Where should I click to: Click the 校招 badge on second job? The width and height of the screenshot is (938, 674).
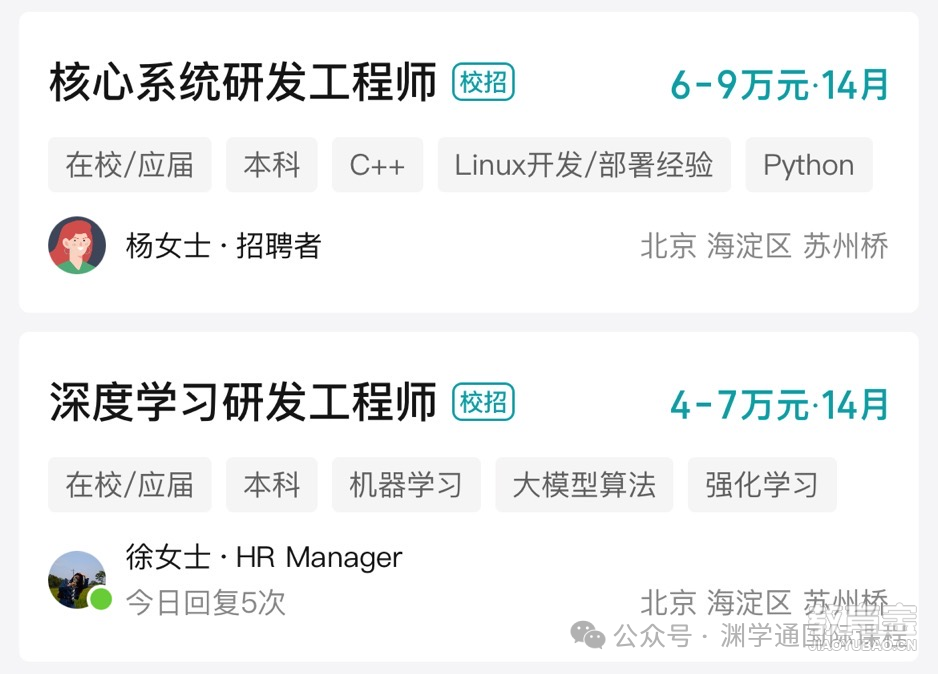pyautogui.click(x=483, y=402)
